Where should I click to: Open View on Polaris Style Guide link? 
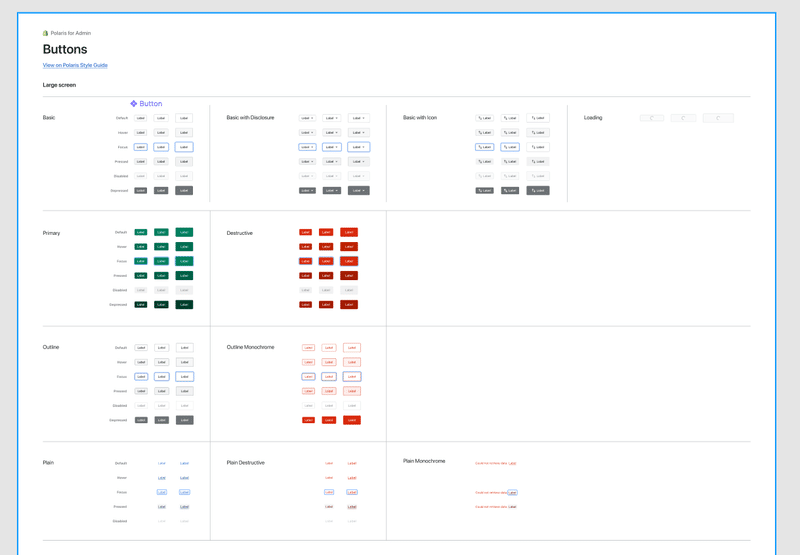click(x=75, y=65)
